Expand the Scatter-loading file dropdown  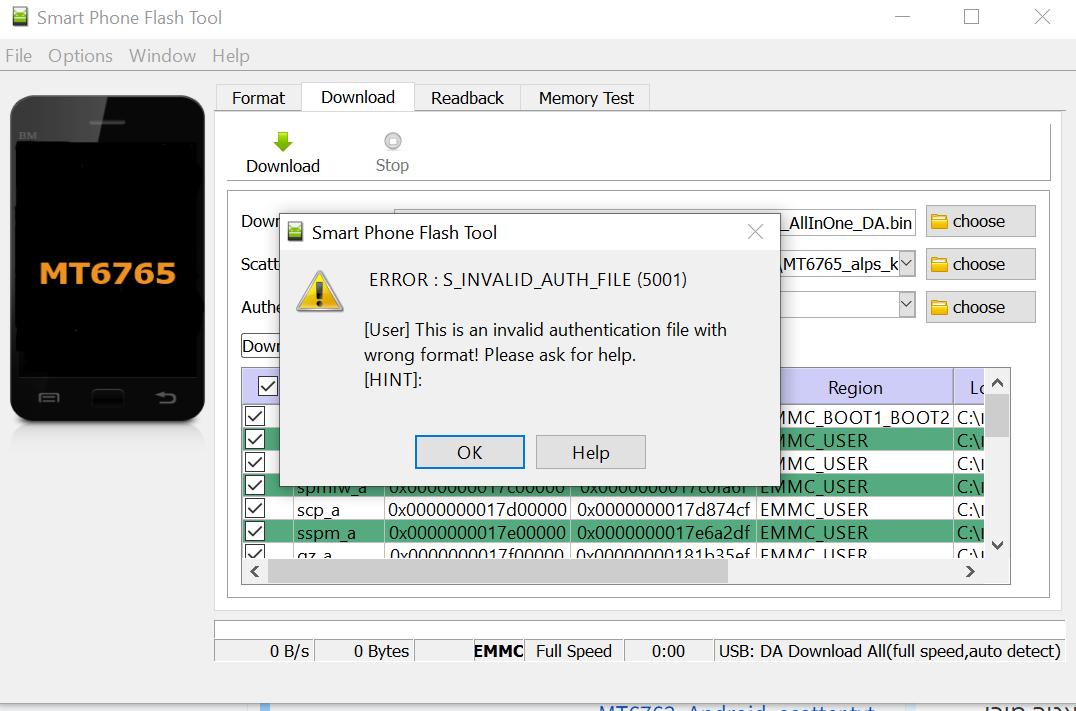pos(906,264)
